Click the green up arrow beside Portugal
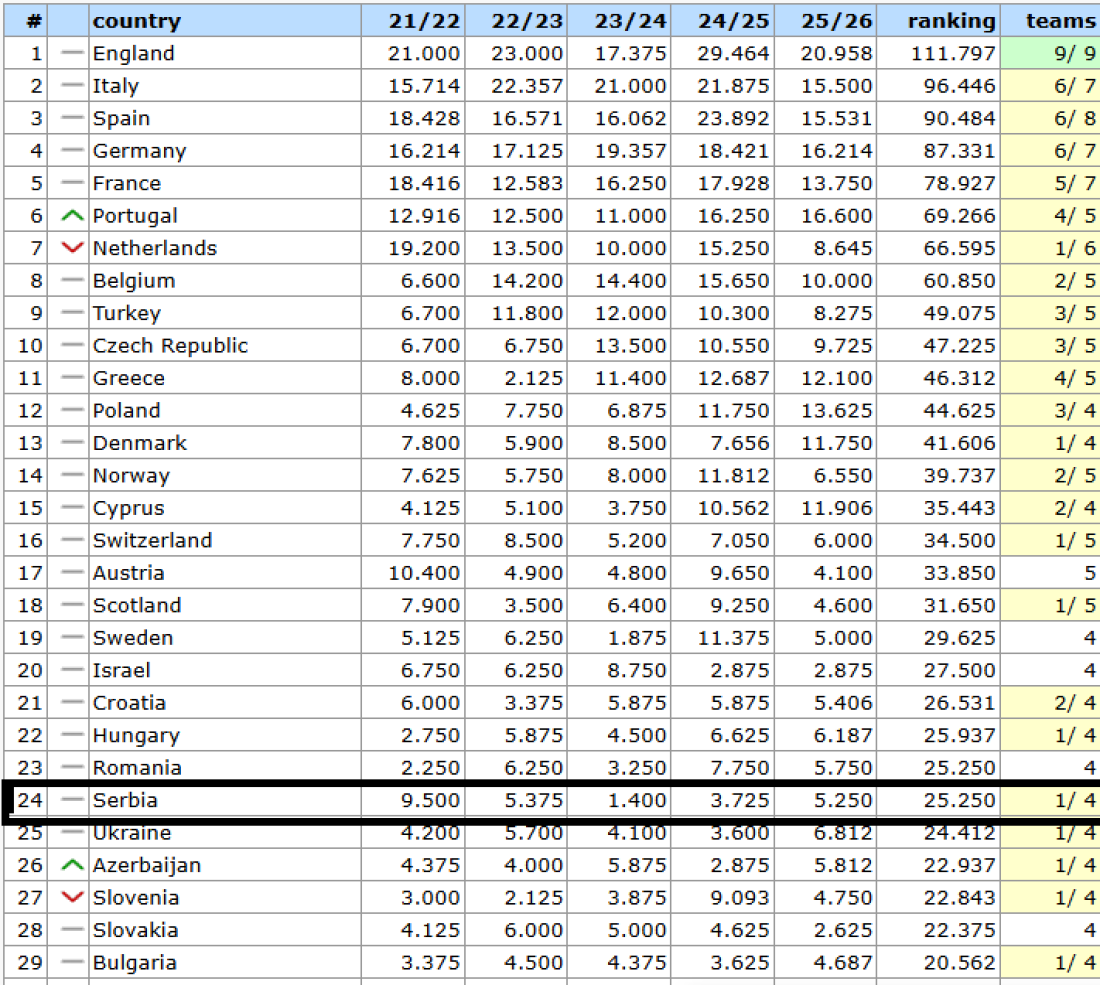Image resolution: width=1100 pixels, height=985 pixels. [71, 216]
